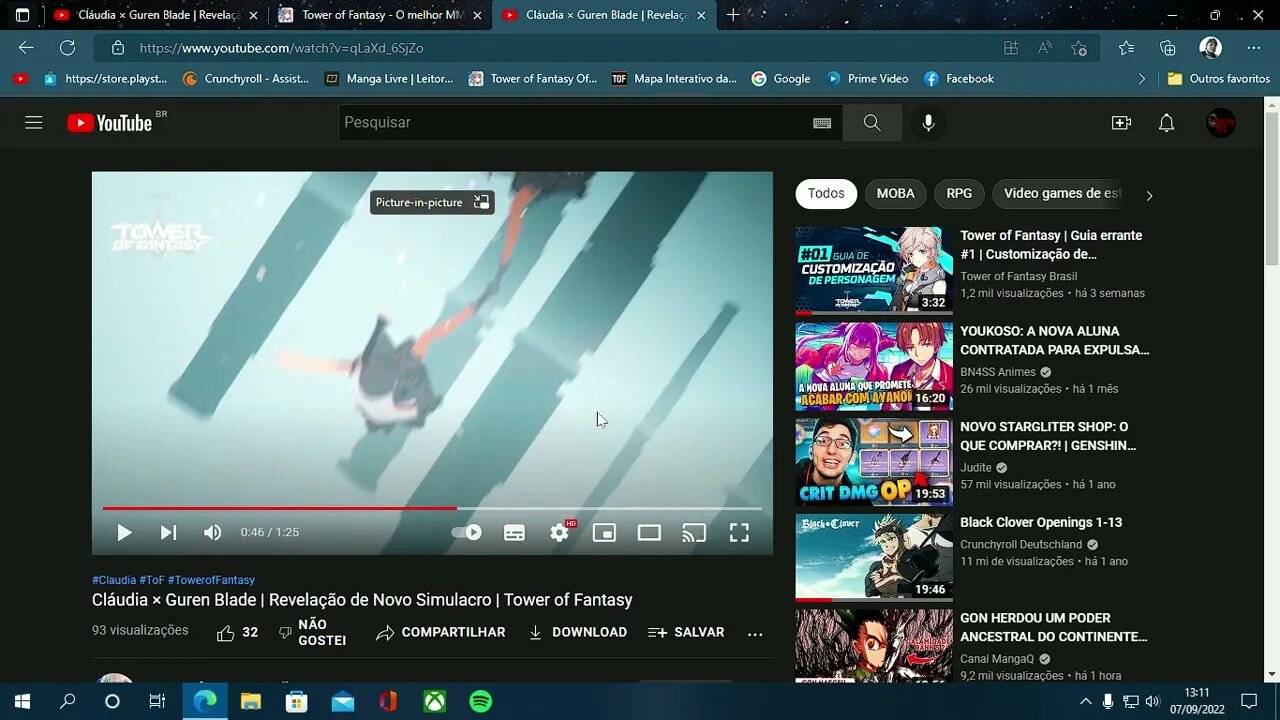Enter fullscreen mode
The width and height of the screenshot is (1280, 720).
click(739, 533)
